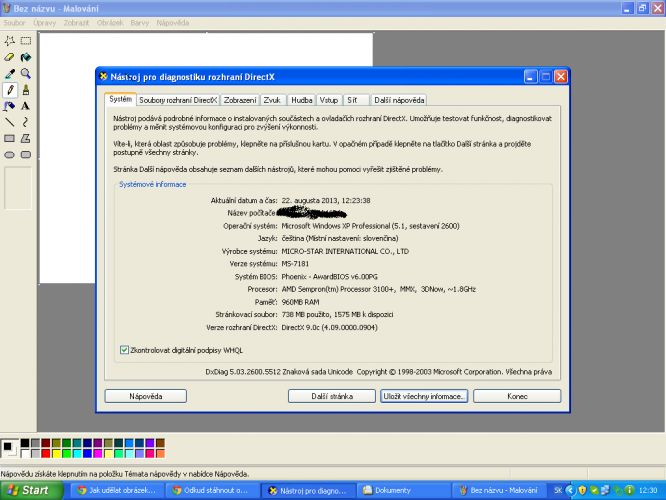Image resolution: width=666 pixels, height=500 pixels.
Task: Click the memory value '960MB RAM'
Action: (x=300, y=302)
